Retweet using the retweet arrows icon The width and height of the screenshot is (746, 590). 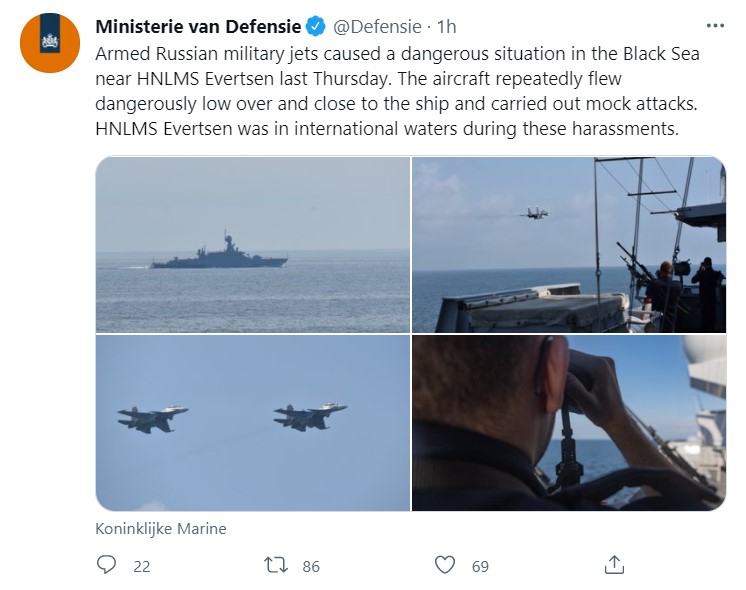(x=275, y=566)
